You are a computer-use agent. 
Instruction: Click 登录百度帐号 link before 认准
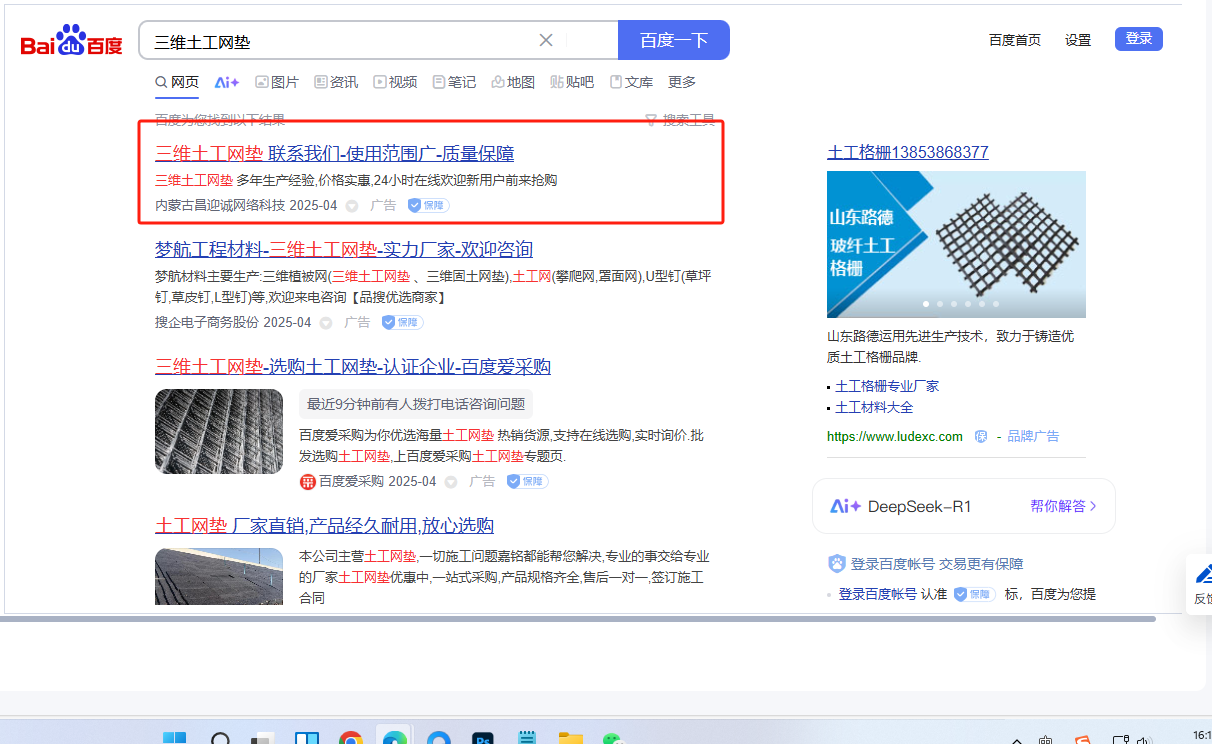(877, 594)
